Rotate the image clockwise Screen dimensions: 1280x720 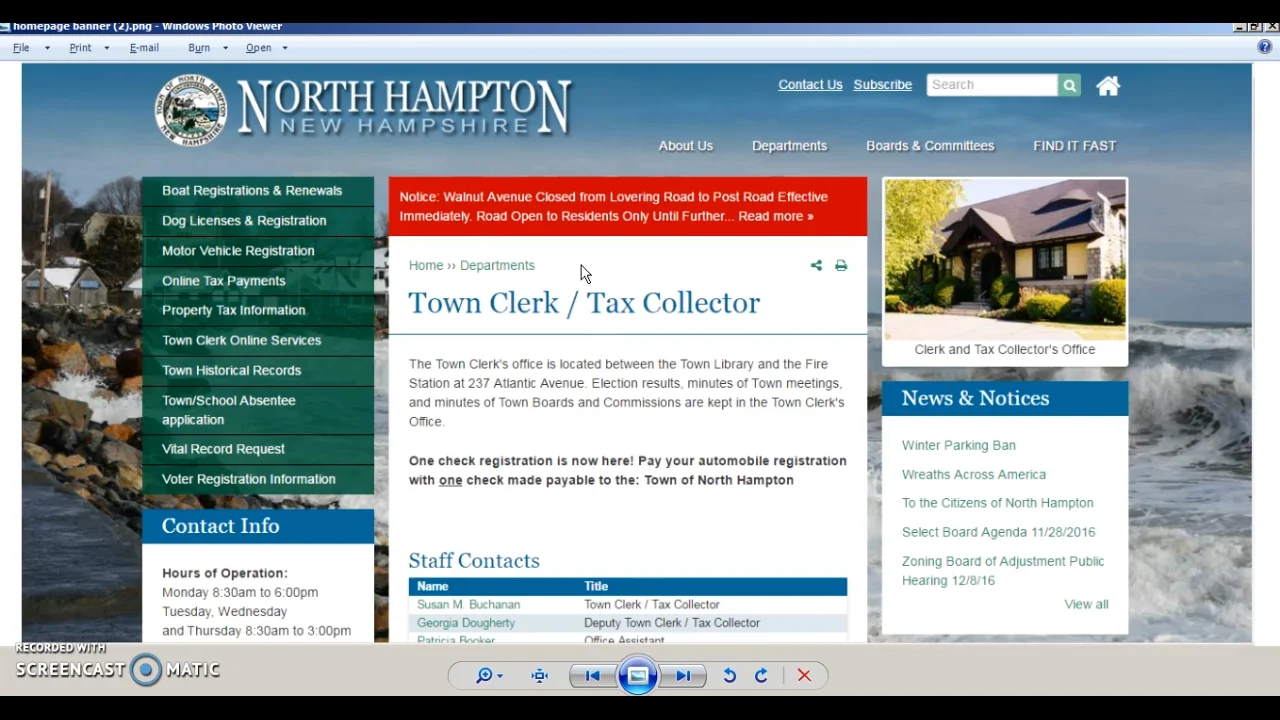point(761,676)
